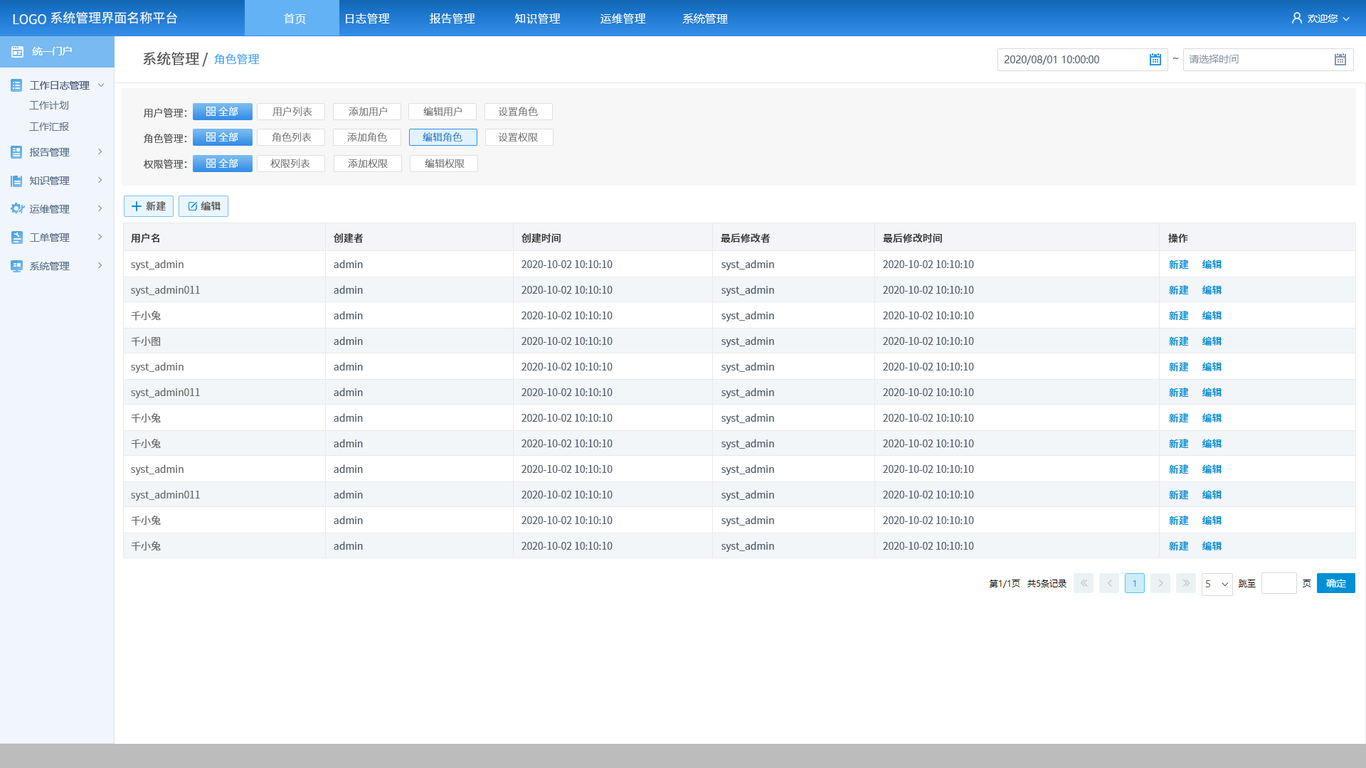Click the 编辑 button above the table
1366x768 pixels.
point(204,206)
